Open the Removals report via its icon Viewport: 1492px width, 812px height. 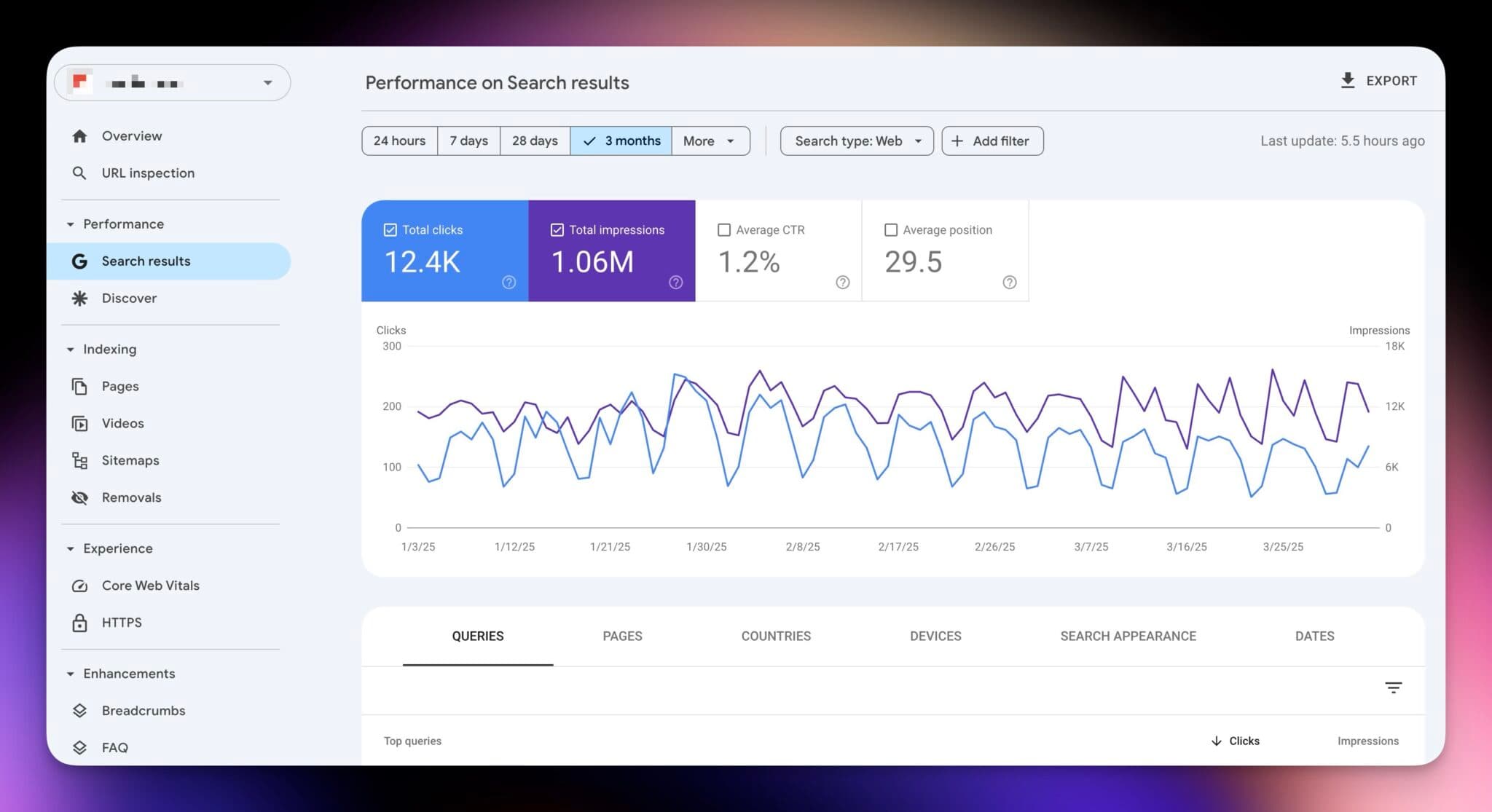pyautogui.click(x=80, y=497)
